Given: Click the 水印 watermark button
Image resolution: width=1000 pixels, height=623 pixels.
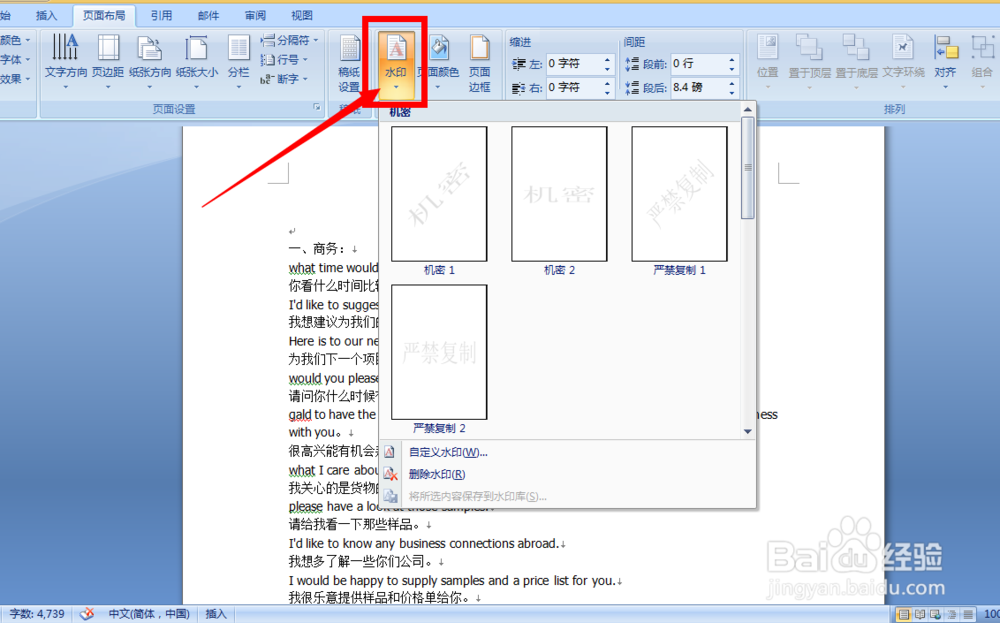Looking at the screenshot, I should 396,64.
